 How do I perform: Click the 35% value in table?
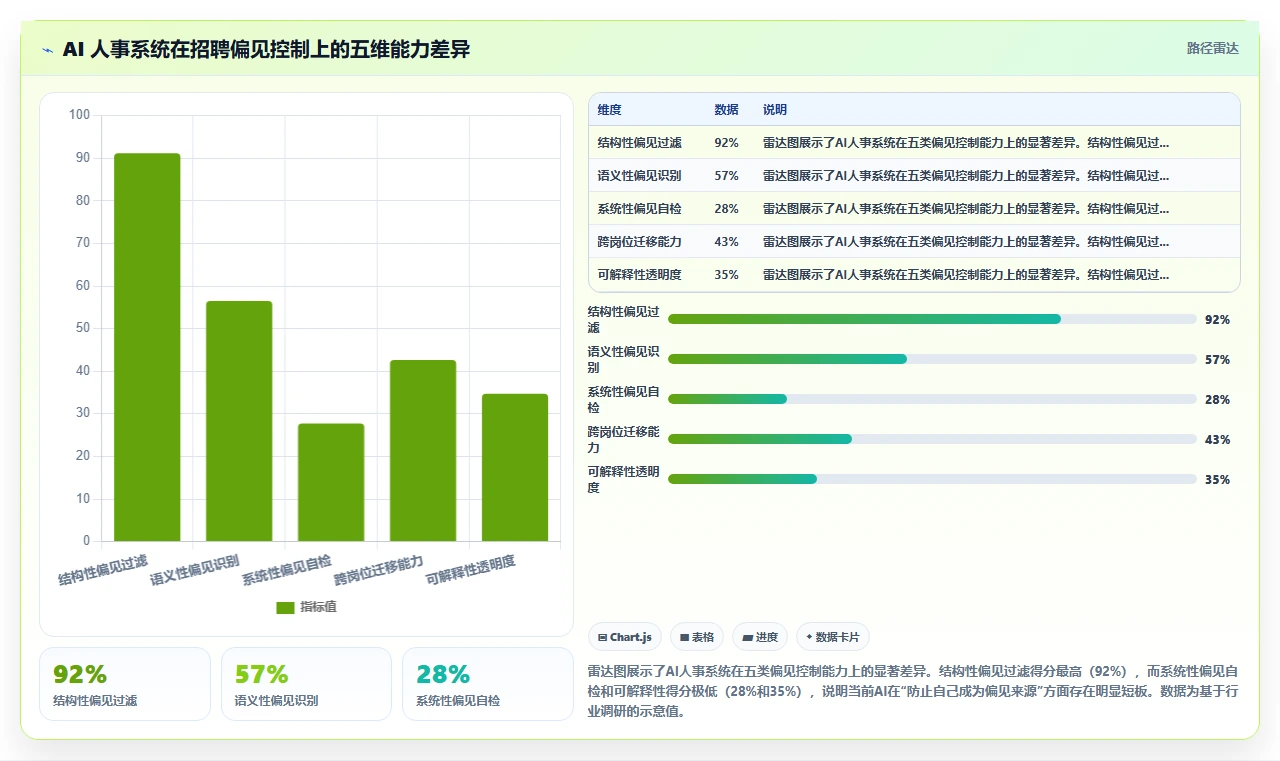coord(726,275)
